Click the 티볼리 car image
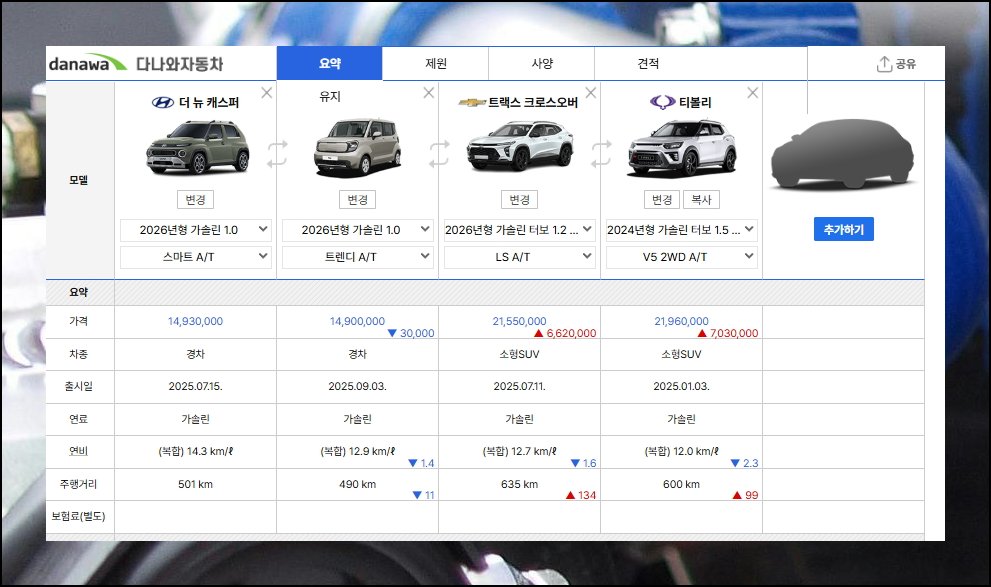Screen dimensions: 991x587 click(681, 148)
